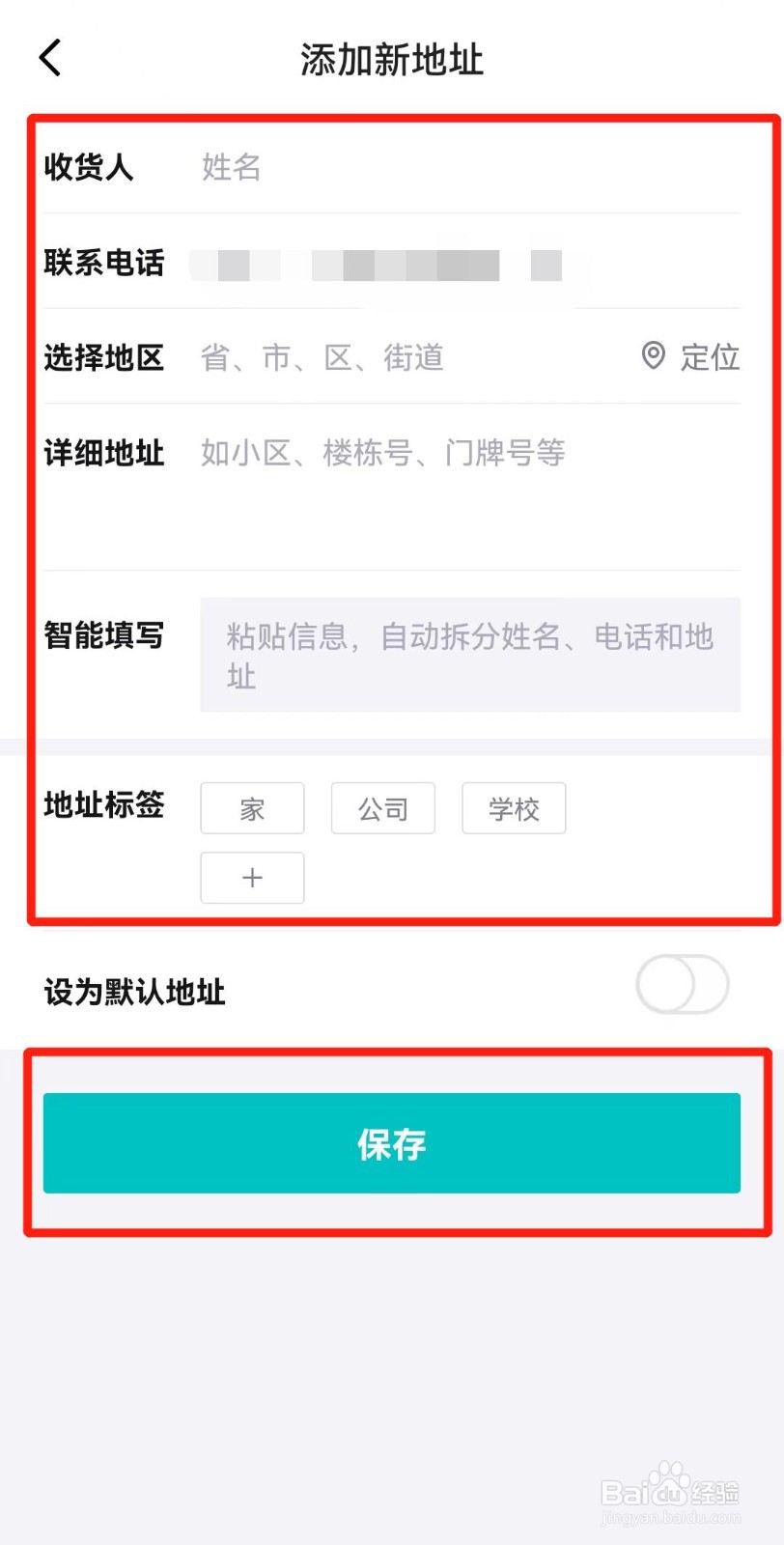This screenshot has width=784, height=1545.
Task: Tap the 选择地区 label
Action: pos(104,357)
